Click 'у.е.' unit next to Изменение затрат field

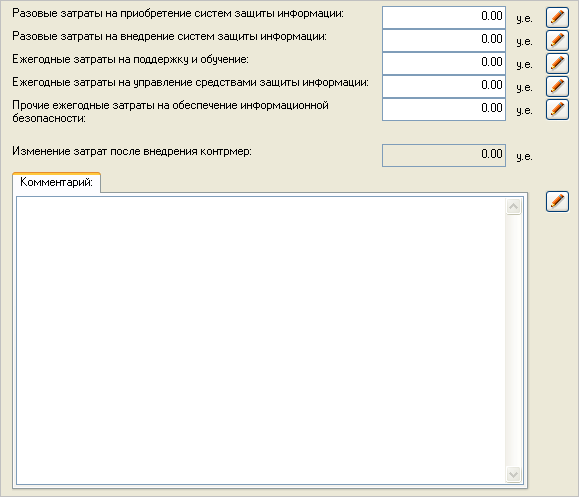click(524, 157)
